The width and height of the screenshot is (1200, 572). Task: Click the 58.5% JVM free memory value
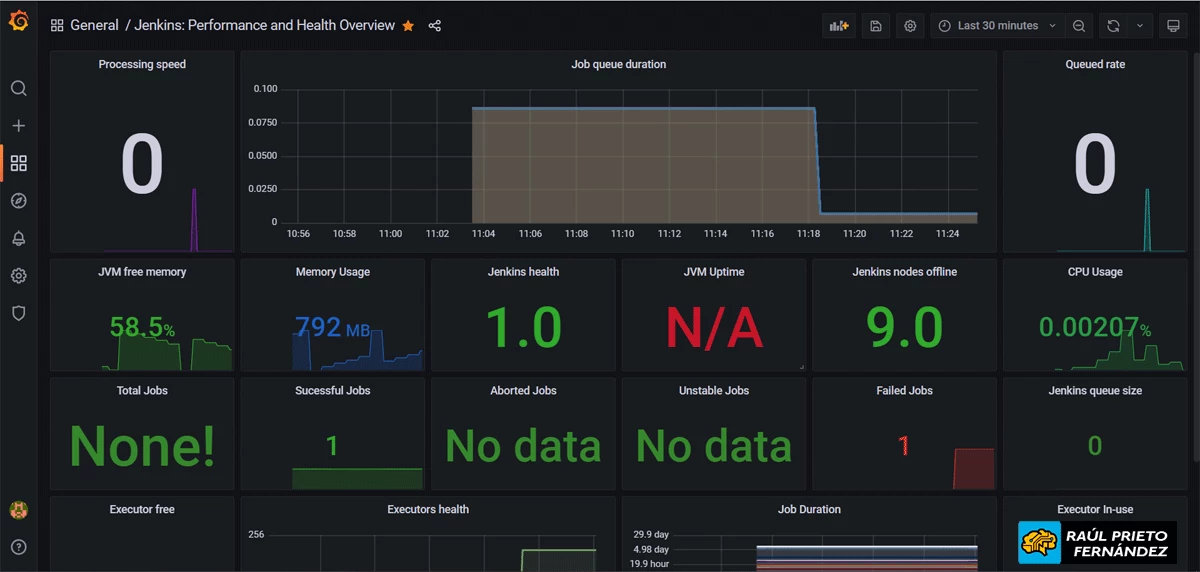(x=142, y=327)
